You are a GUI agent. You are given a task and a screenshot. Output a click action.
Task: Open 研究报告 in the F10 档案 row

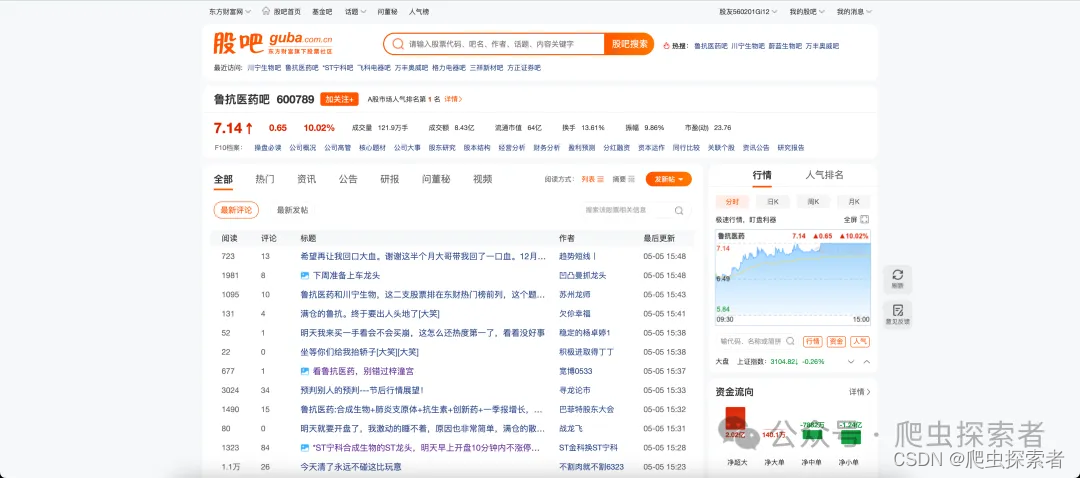pos(791,147)
